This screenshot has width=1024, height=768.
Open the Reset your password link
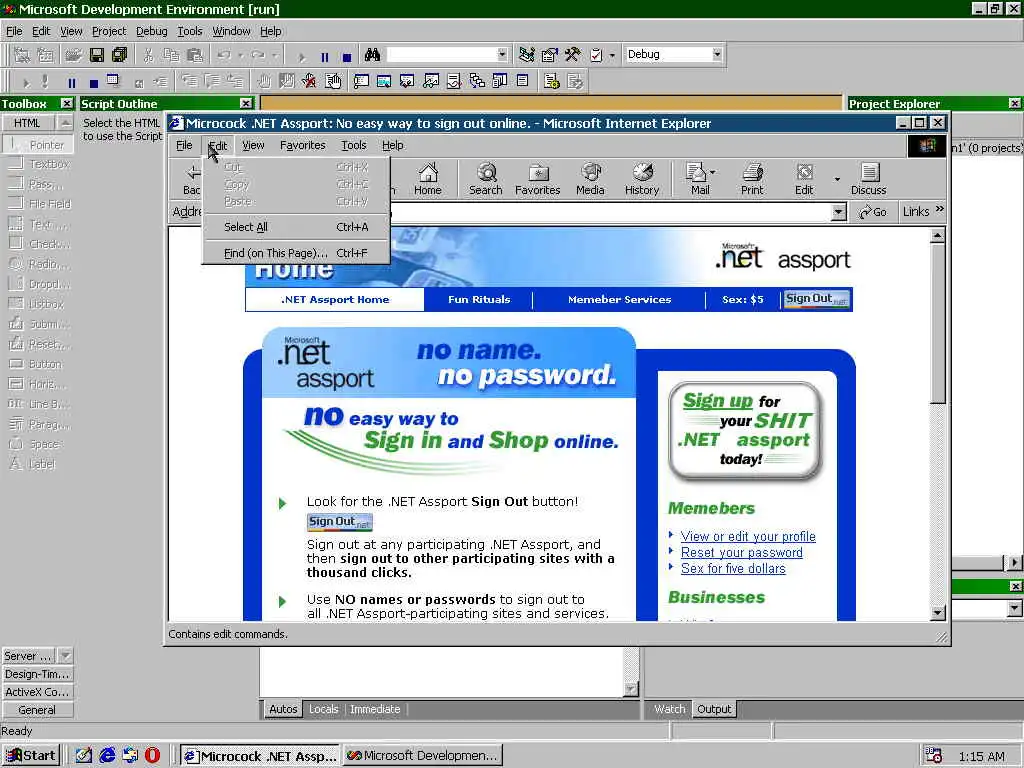pos(741,552)
